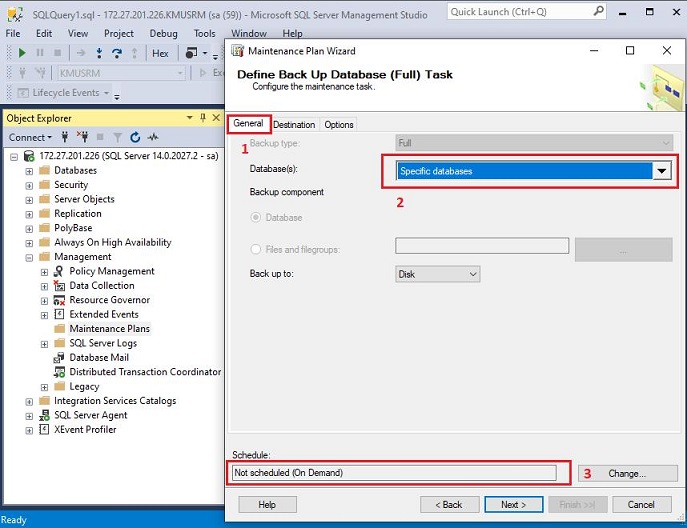
Task: Click the Next > button
Action: (x=513, y=504)
